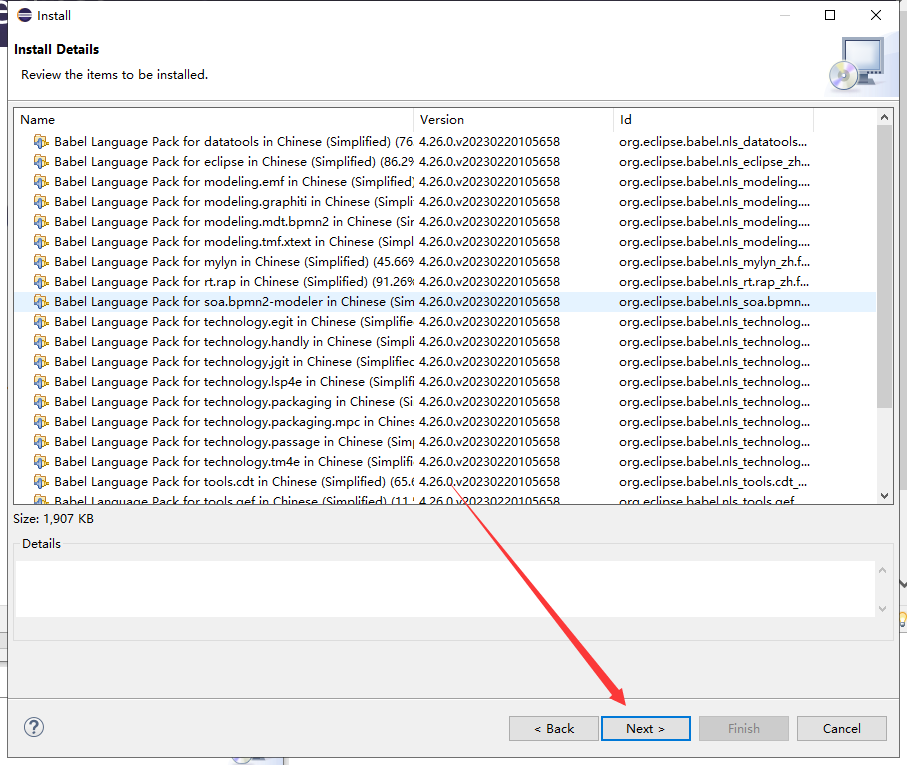Select Babel Language Pack for datatools row text

234,142
